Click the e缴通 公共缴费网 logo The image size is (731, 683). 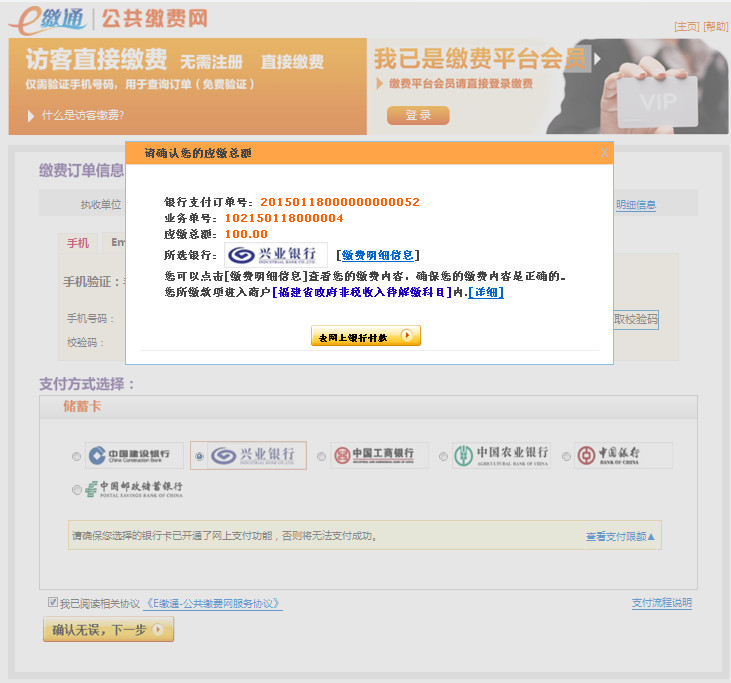point(108,20)
